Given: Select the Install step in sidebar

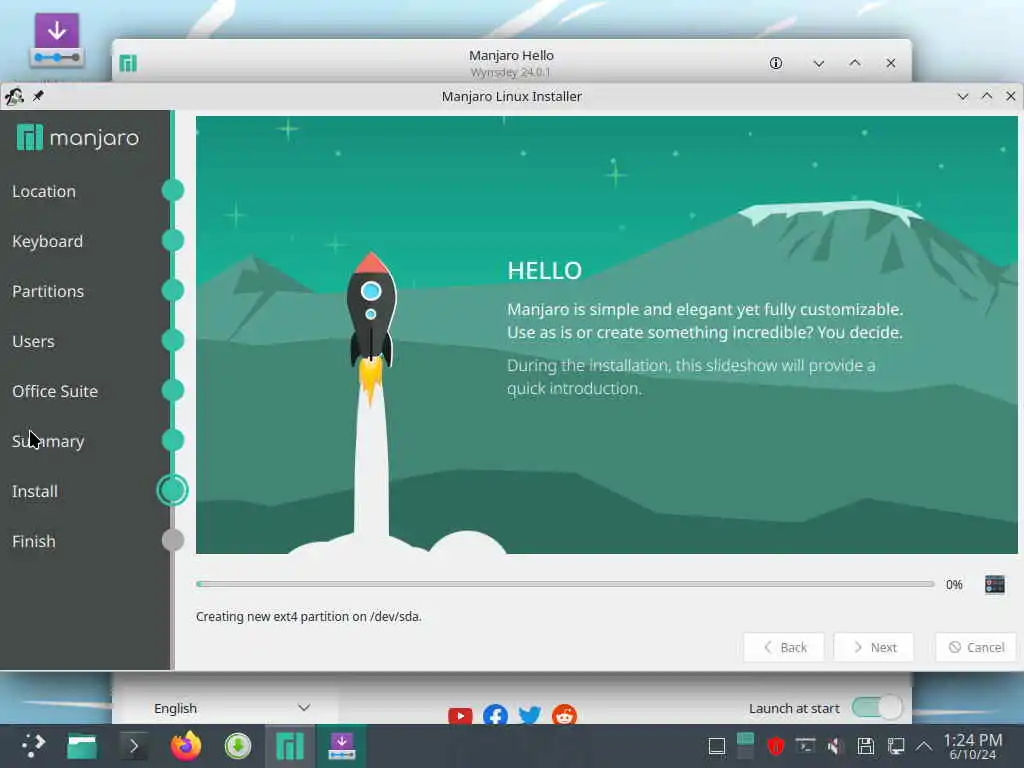Looking at the screenshot, I should click(x=35, y=491).
